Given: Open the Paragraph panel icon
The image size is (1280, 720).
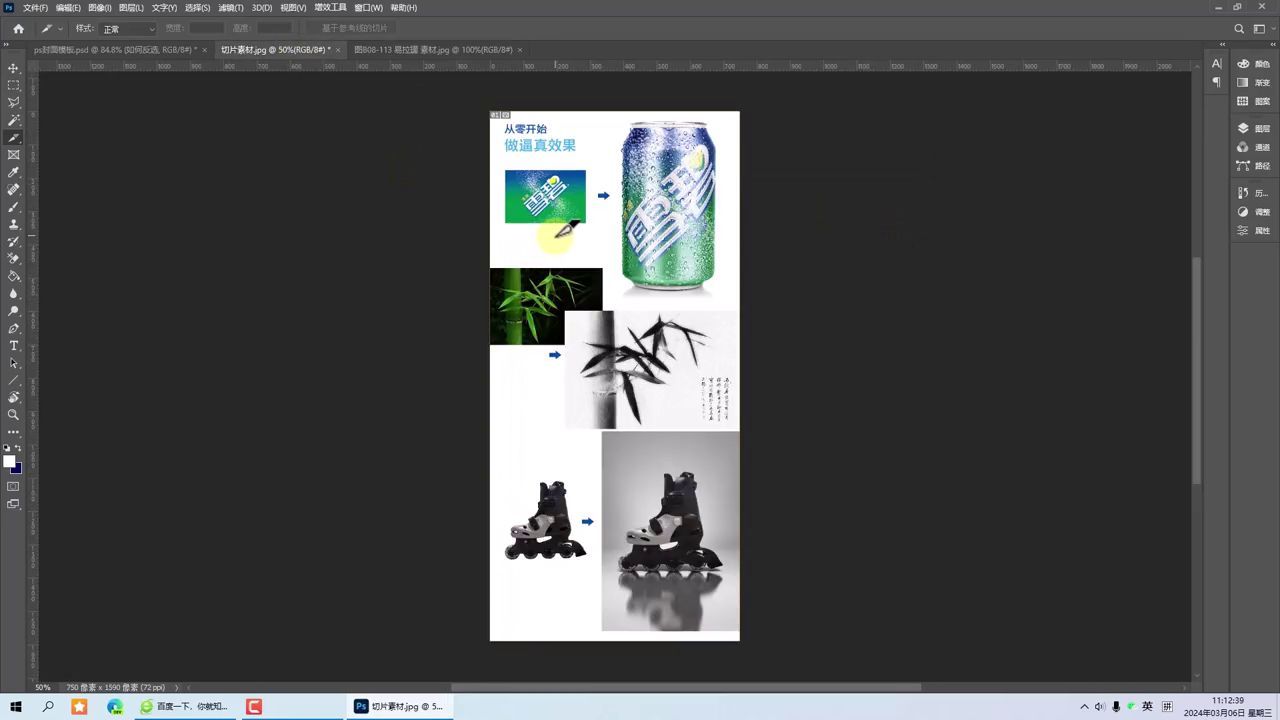Looking at the screenshot, I should pos(1217,83).
